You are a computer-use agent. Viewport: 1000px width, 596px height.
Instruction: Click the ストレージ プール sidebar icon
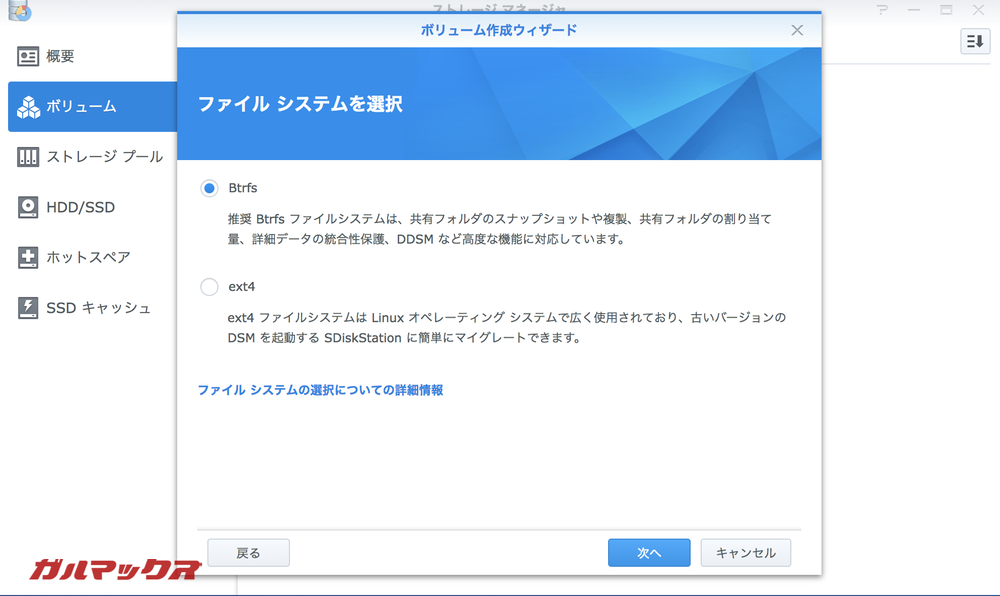(x=28, y=157)
